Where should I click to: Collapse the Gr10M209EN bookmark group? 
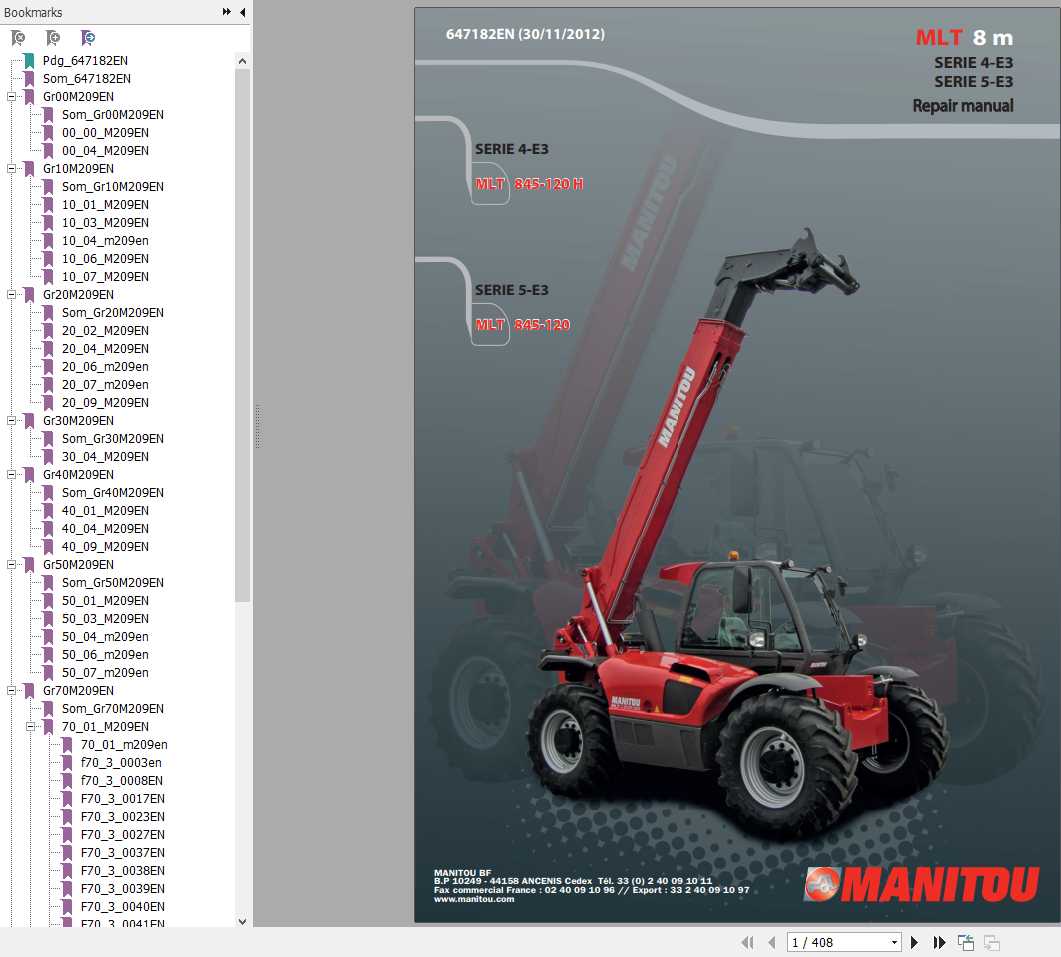pyautogui.click(x=12, y=169)
